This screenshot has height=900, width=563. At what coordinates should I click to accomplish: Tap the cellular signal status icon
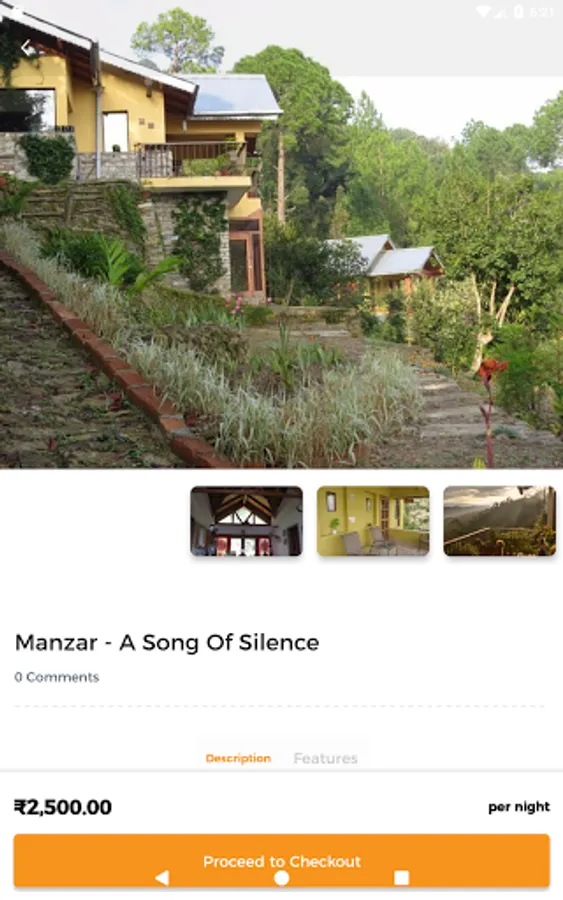click(x=500, y=12)
